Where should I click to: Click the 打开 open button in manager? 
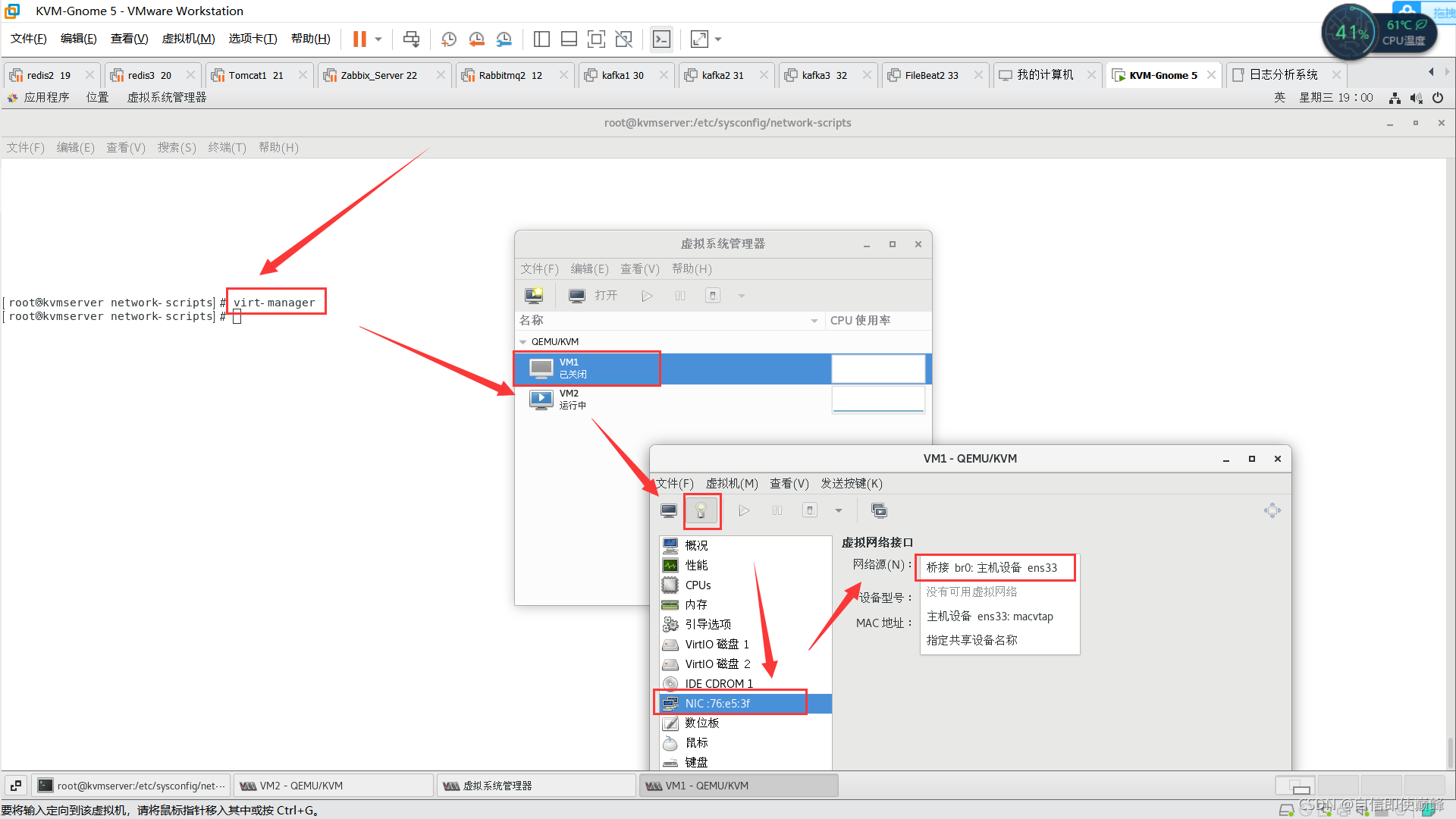[x=594, y=296]
